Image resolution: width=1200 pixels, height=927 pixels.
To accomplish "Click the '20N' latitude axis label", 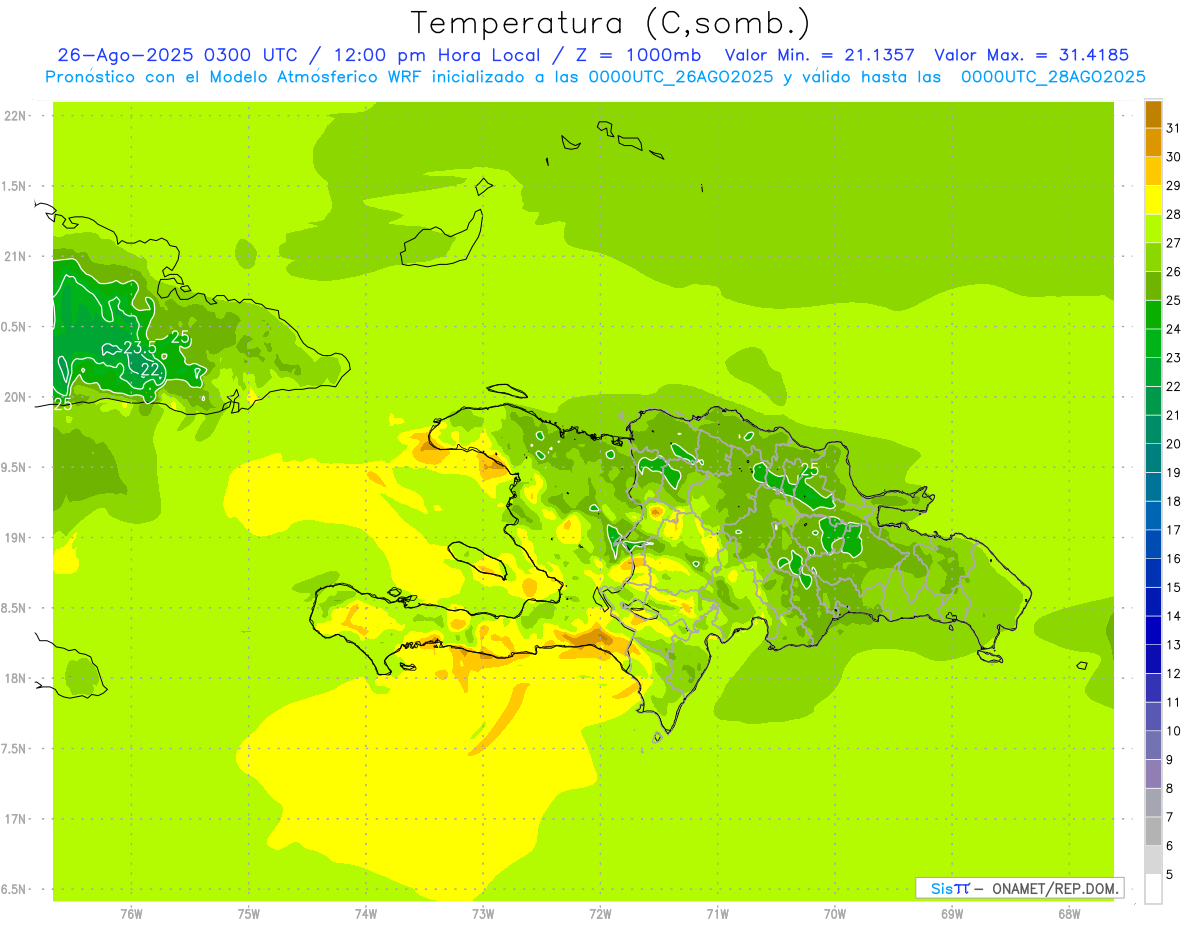I will click(x=15, y=397).
